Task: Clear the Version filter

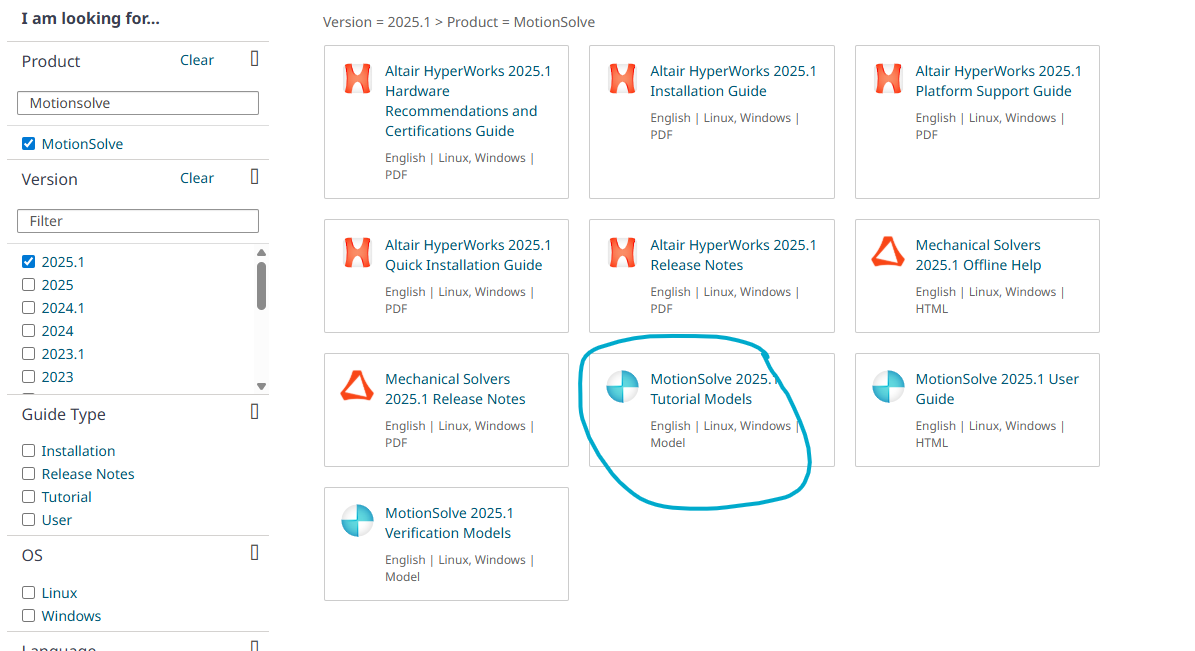Action: (x=197, y=178)
